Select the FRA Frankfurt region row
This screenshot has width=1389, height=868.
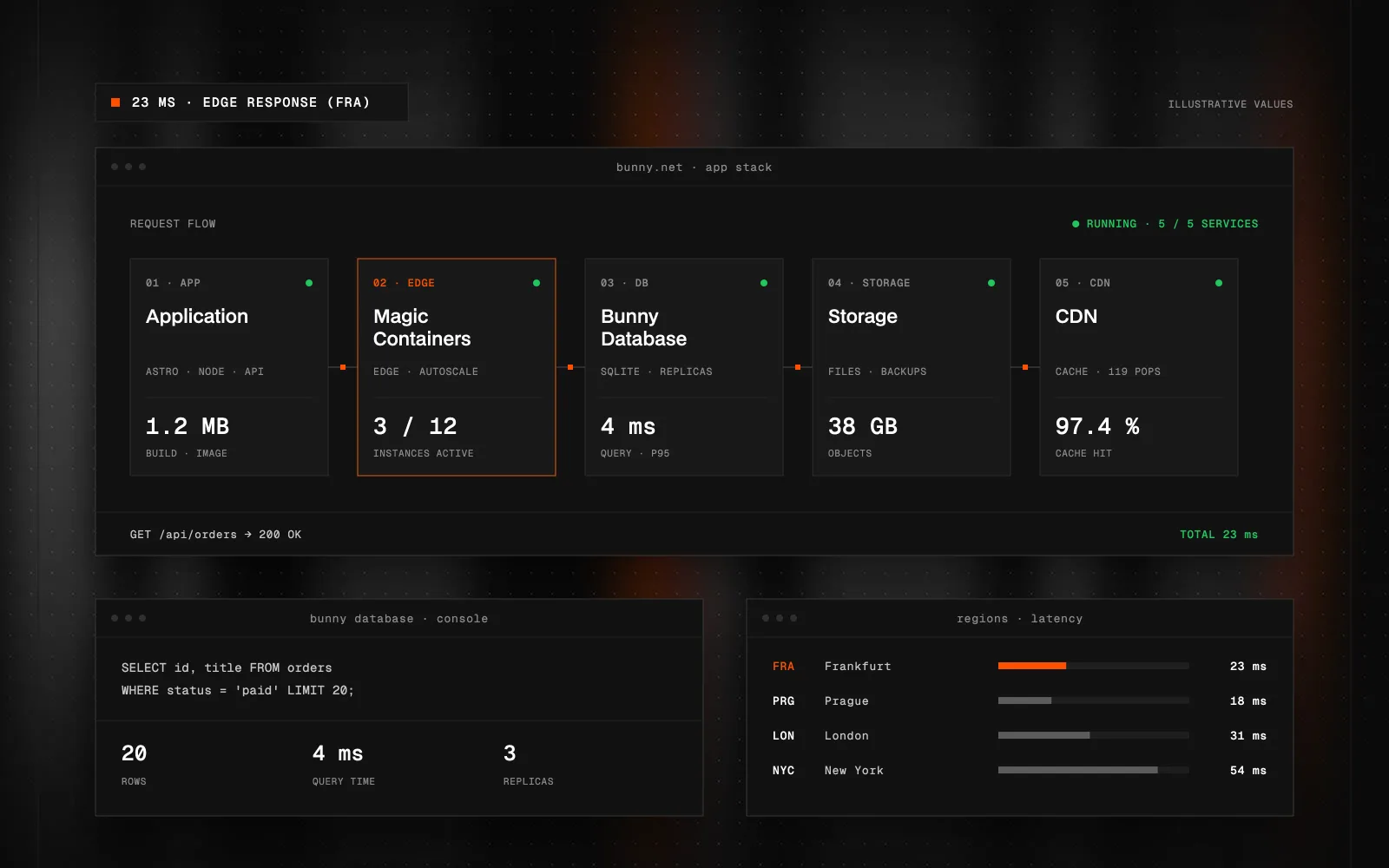coord(1019,667)
